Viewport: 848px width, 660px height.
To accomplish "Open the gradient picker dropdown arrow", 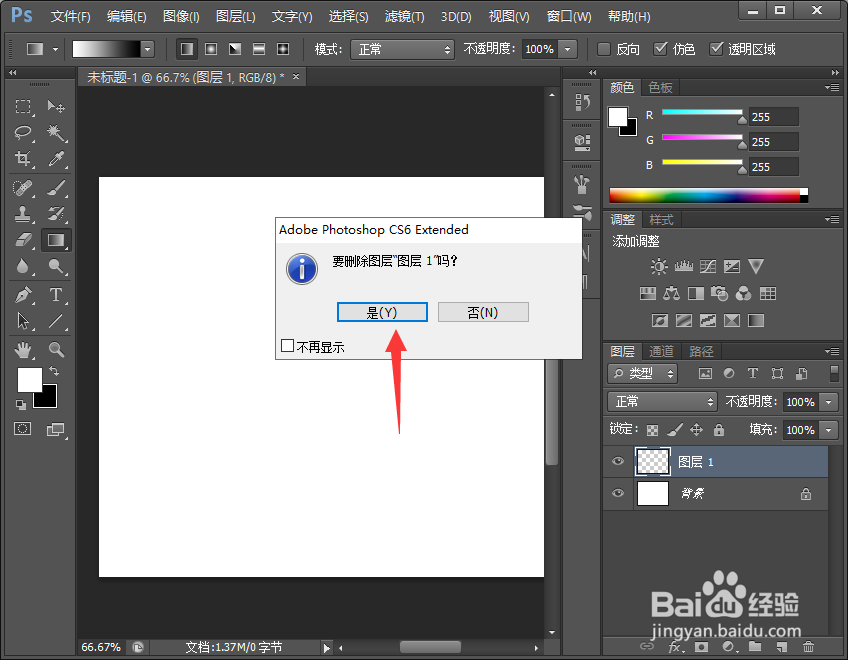I will click(147, 49).
